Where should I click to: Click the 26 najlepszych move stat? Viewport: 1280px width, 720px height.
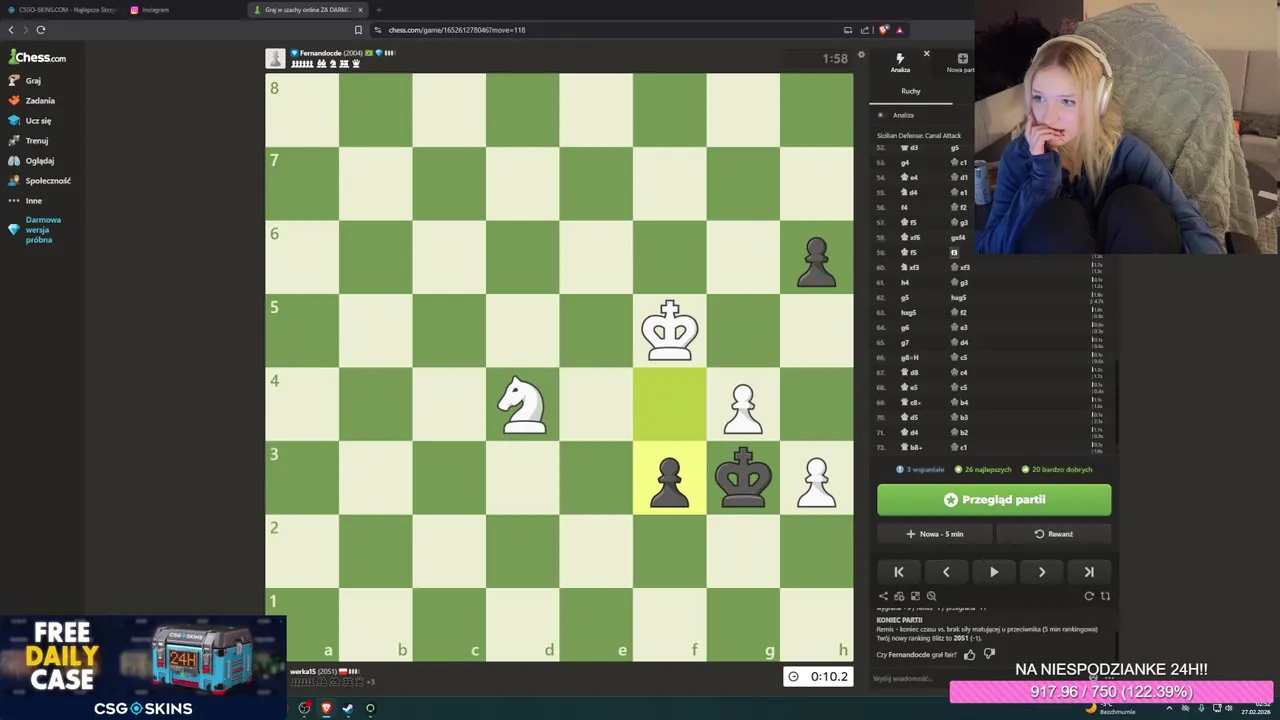coord(983,469)
